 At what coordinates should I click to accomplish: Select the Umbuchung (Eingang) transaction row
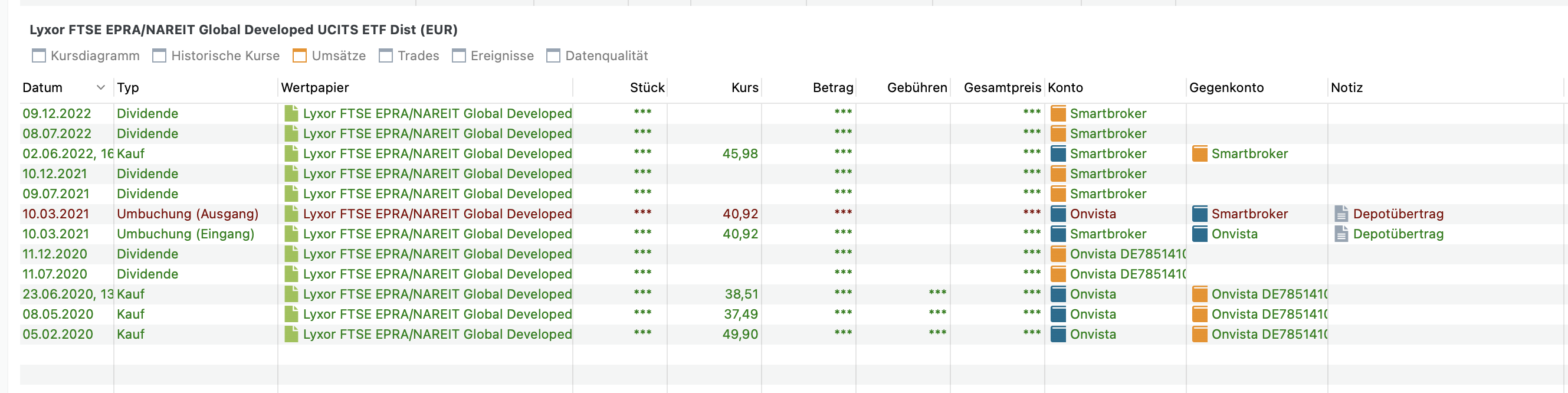coord(185,234)
